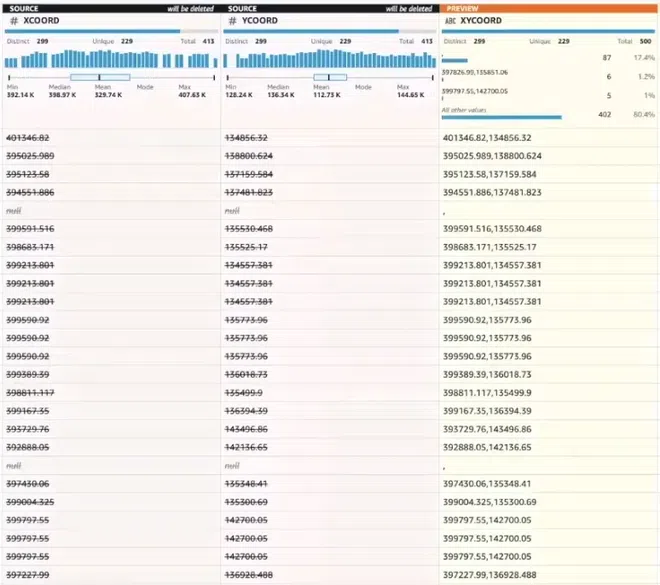The image size is (660, 585).
Task: Click the numeric type icon beside XCOORD
Action: pos(14,21)
